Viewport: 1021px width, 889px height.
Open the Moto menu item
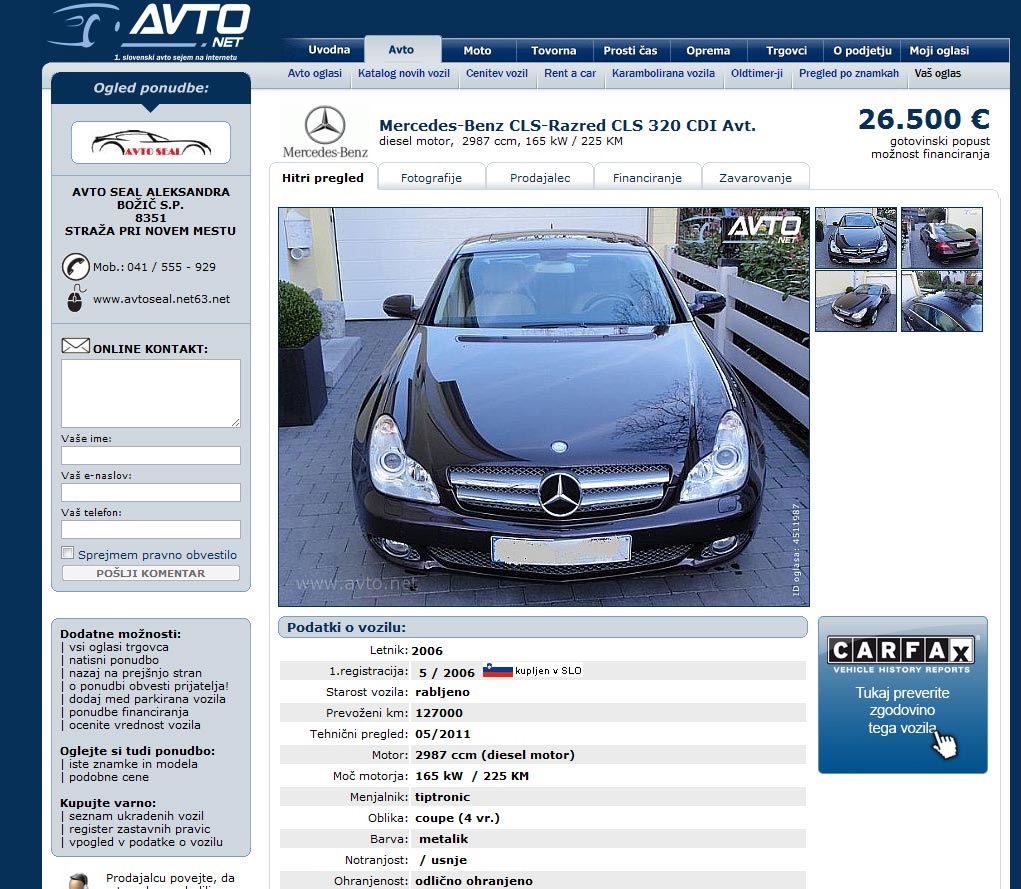click(477, 51)
